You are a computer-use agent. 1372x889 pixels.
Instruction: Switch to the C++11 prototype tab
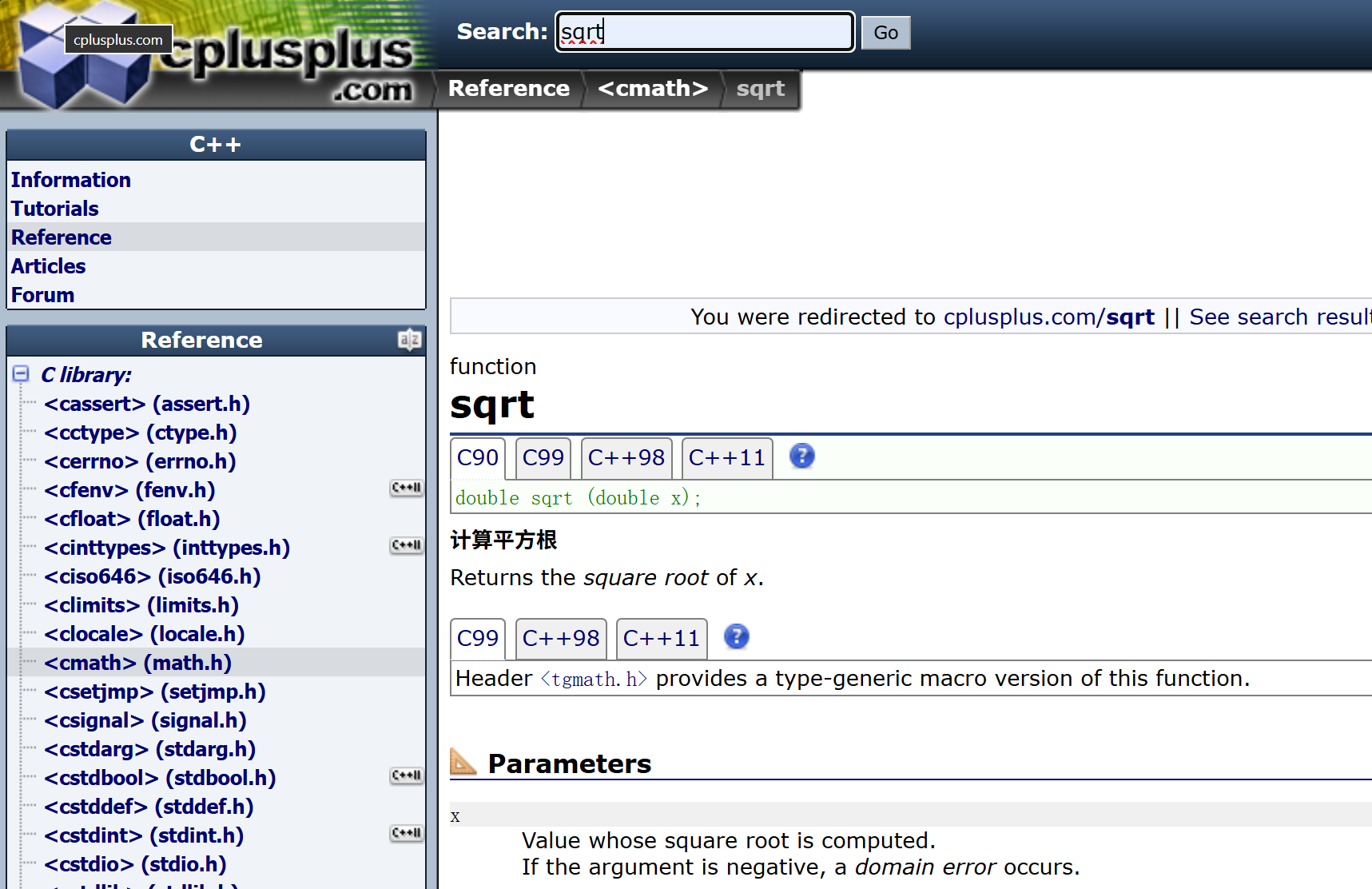pyautogui.click(x=727, y=458)
